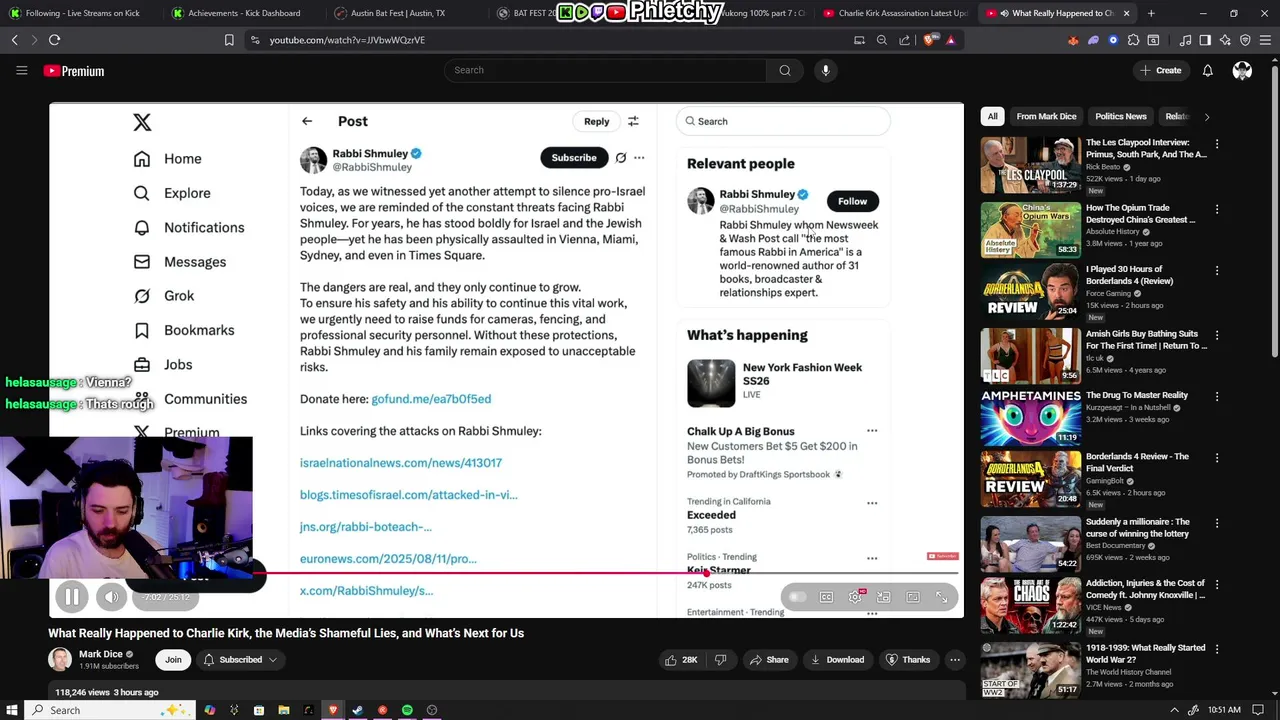Open the Brave Rewards triangle icon

(x=950, y=40)
